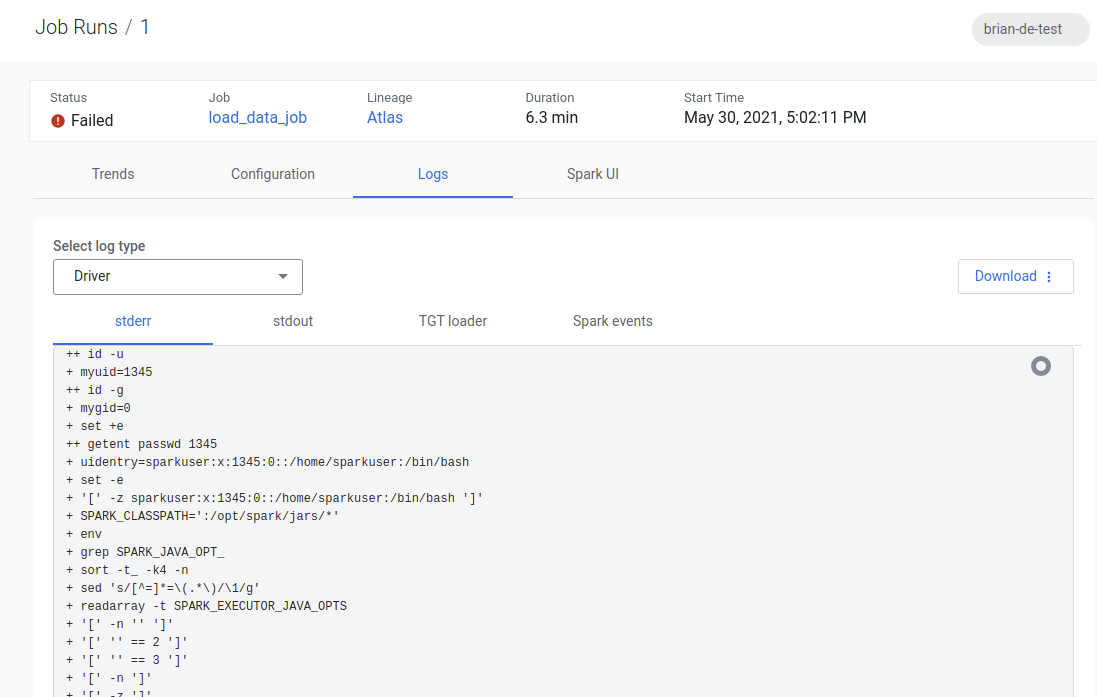Click the Job Runs breadcrumb
Image resolution: width=1097 pixels, height=697 pixels.
point(76,27)
